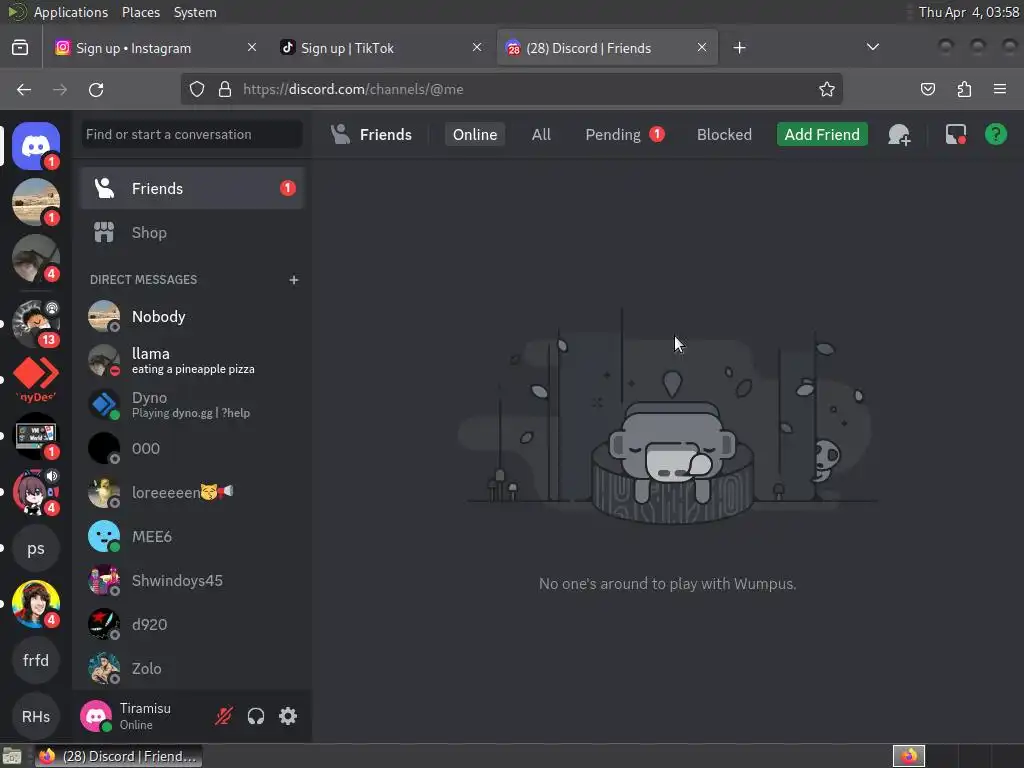1024x768 pixels.
Task: Click the Firefox bookmark star icon
Action: pos(827,89)
